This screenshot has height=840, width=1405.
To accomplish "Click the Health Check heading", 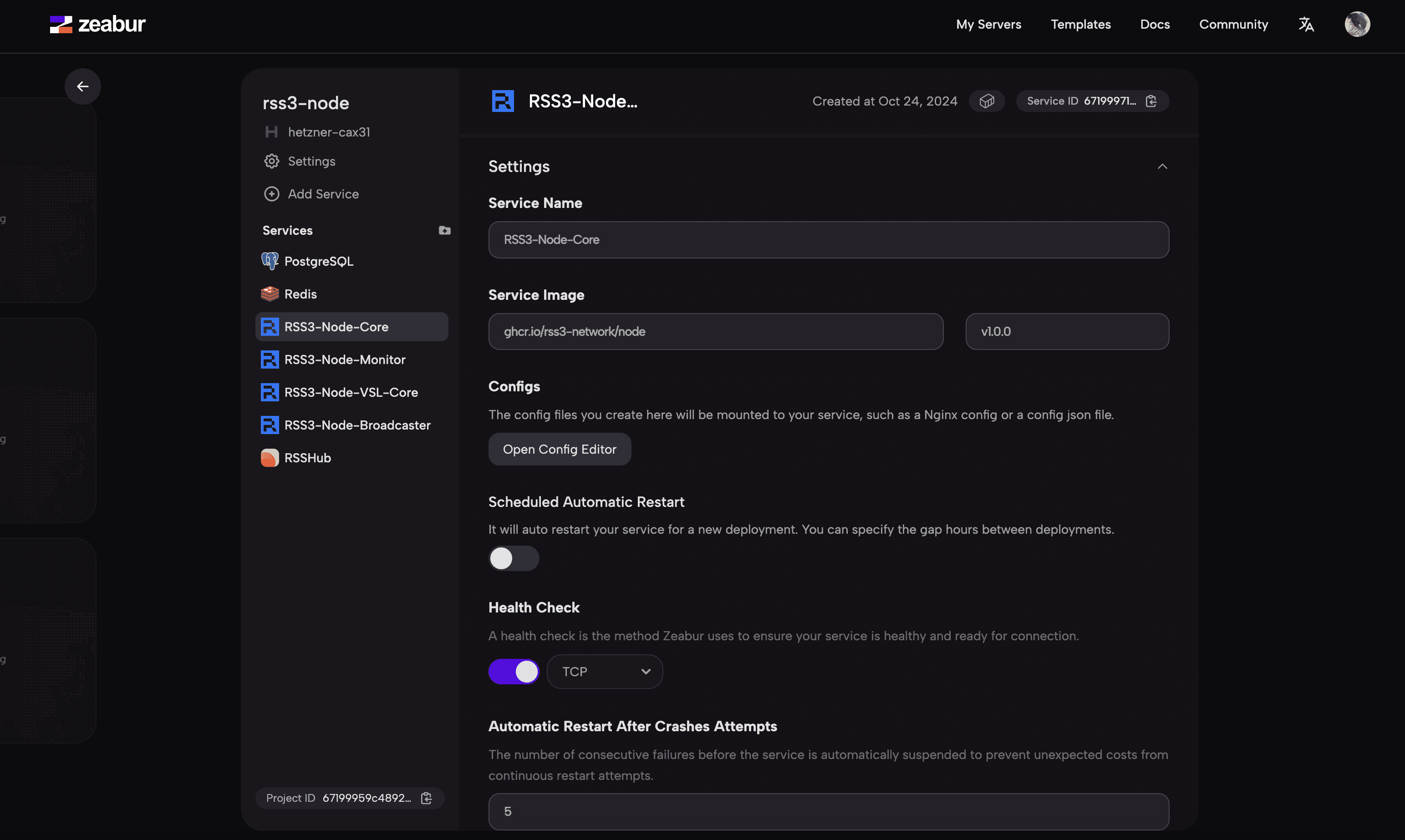I will click(534, 607).
